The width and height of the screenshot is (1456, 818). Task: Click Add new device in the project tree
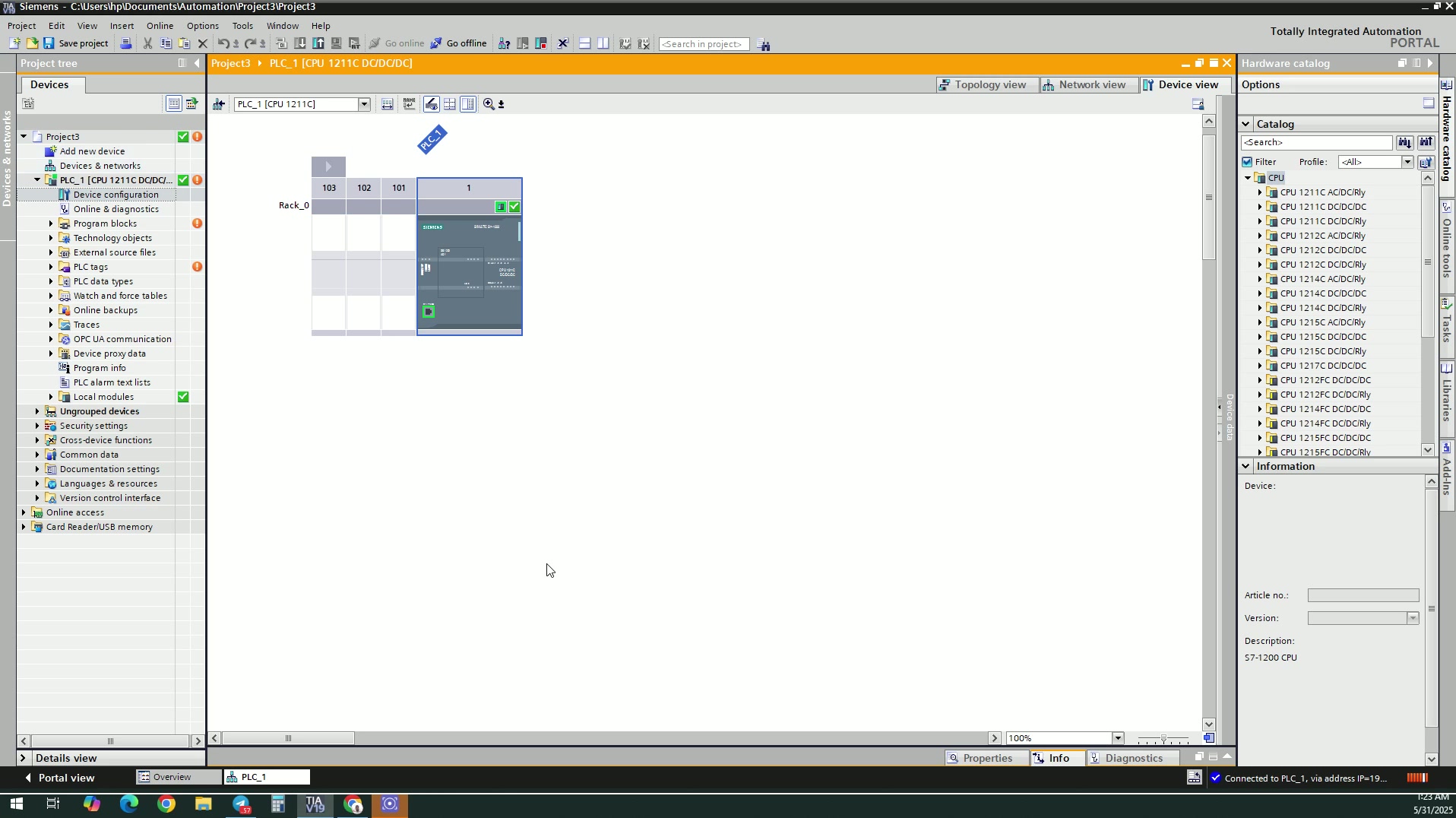92,151
